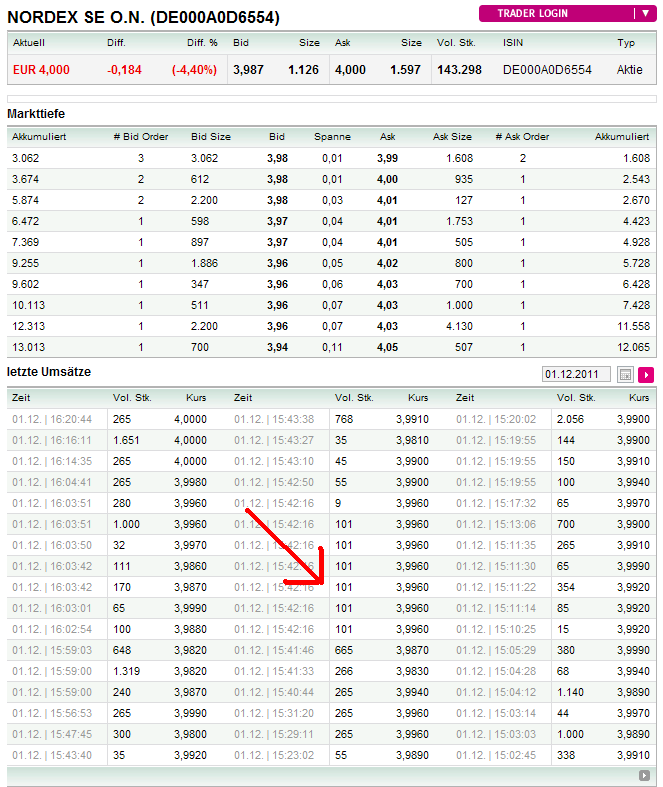Click the NORDEX SE O.N. page title
This screenshot has width=663, height=787.
coord(144,18)
